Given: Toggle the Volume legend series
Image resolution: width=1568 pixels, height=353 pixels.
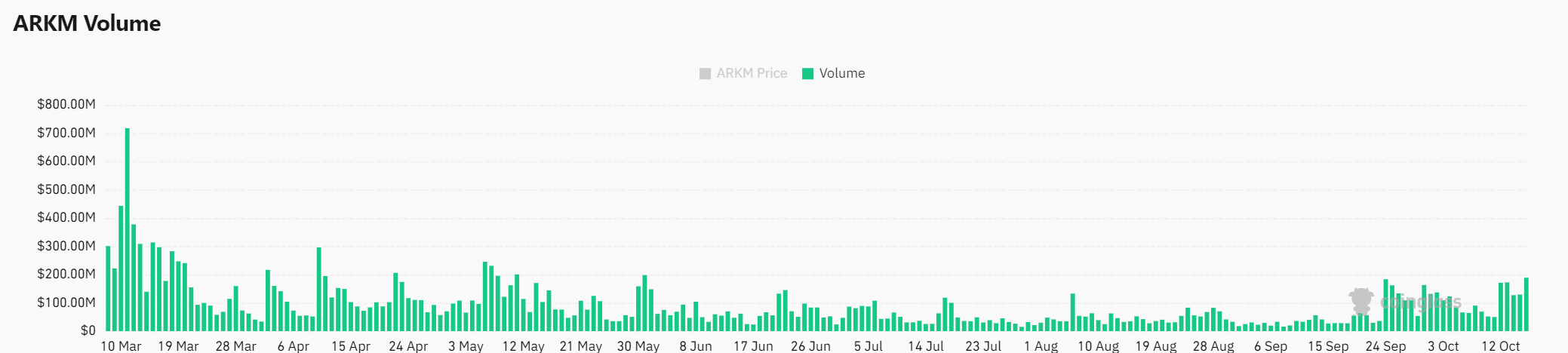Looking at the screenshot, I should pyautogui.click(x=833, y=73).
